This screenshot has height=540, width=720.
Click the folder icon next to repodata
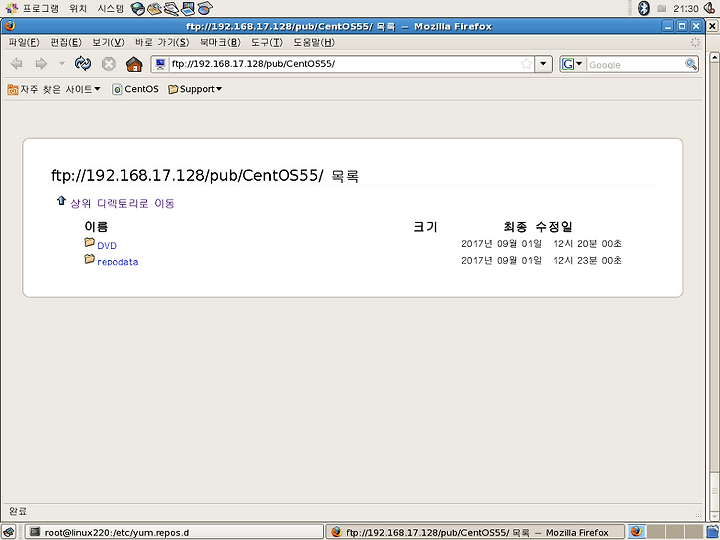90,259
